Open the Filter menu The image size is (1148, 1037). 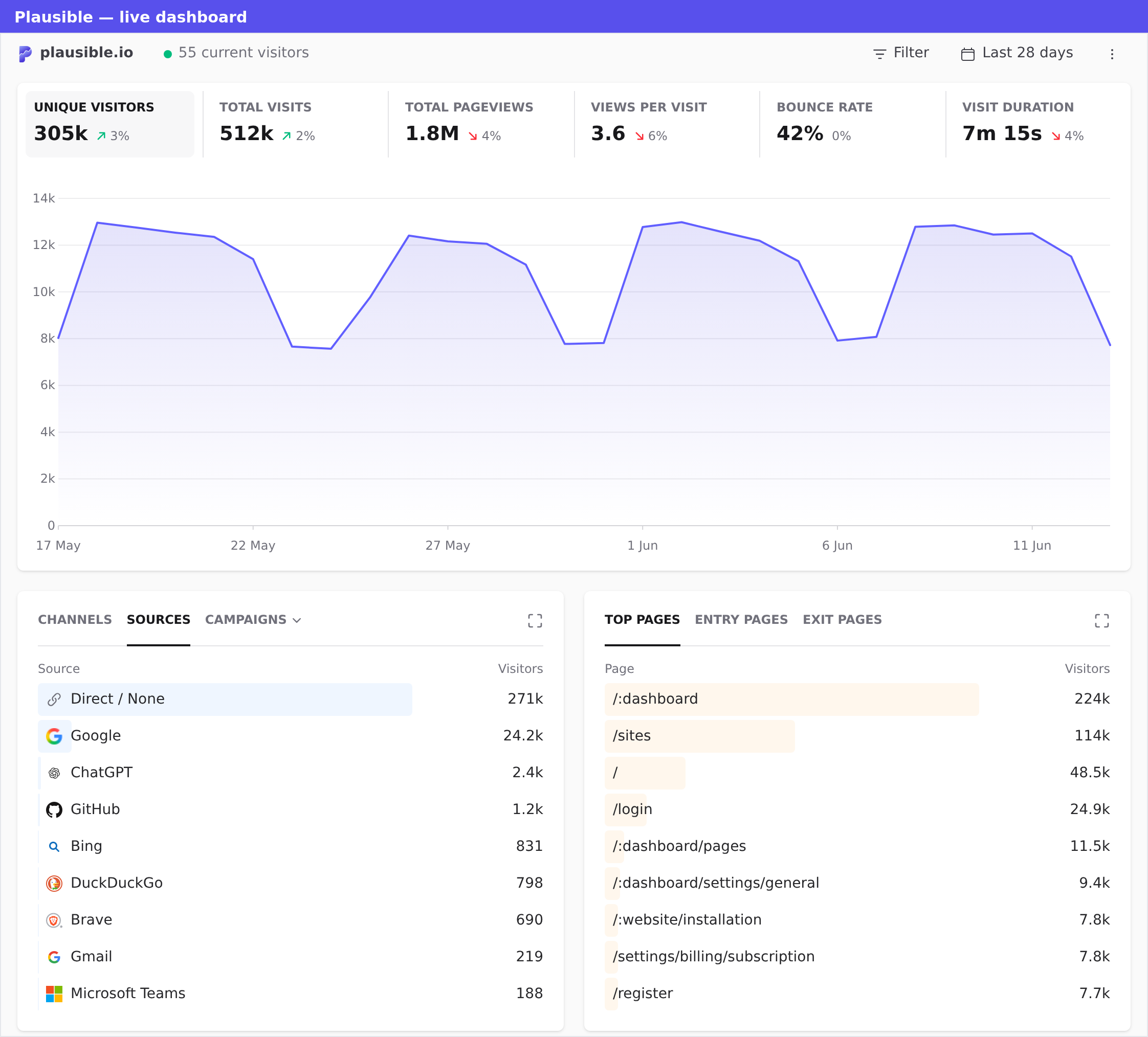[x=900, y=53]
